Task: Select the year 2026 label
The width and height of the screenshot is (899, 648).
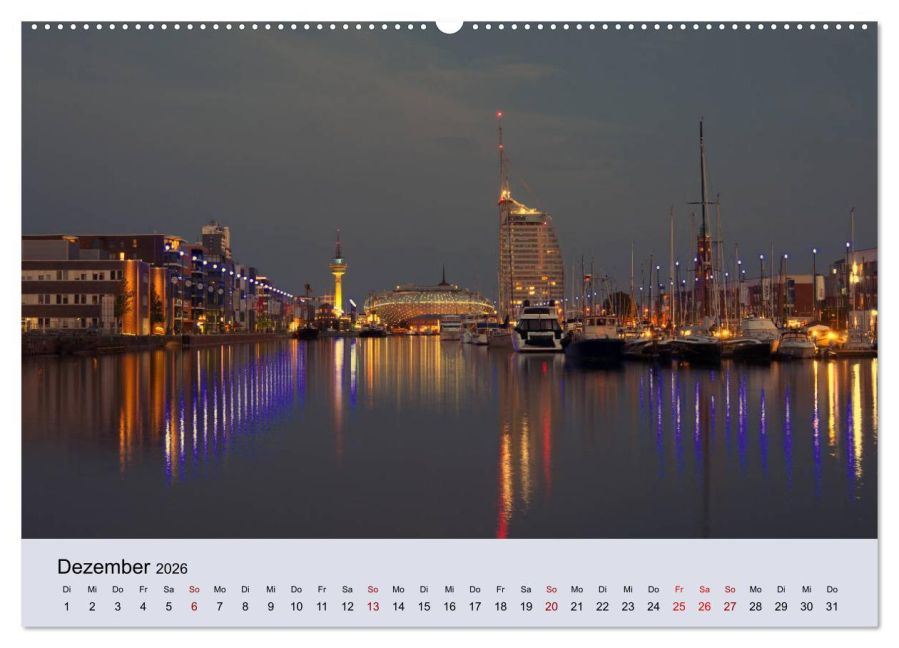Action: (x=171, y=569)
